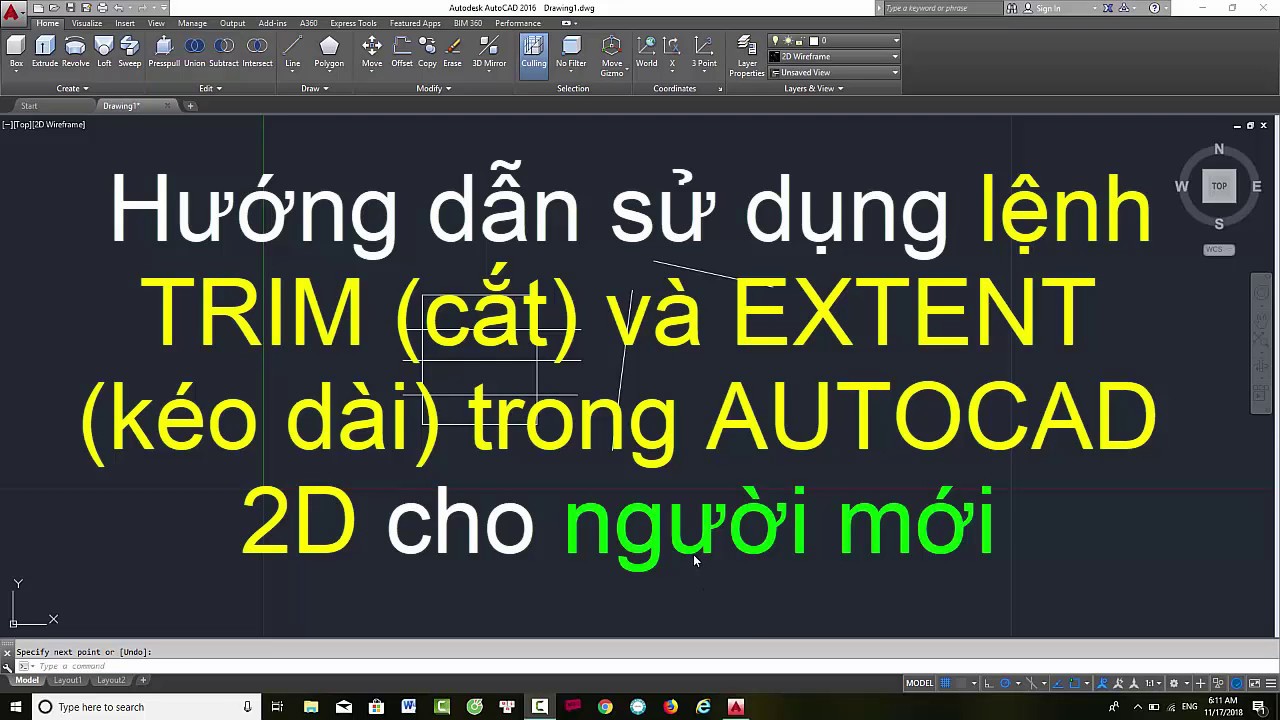Toggle annotation objects visibility

click(x=1103, y=683)
